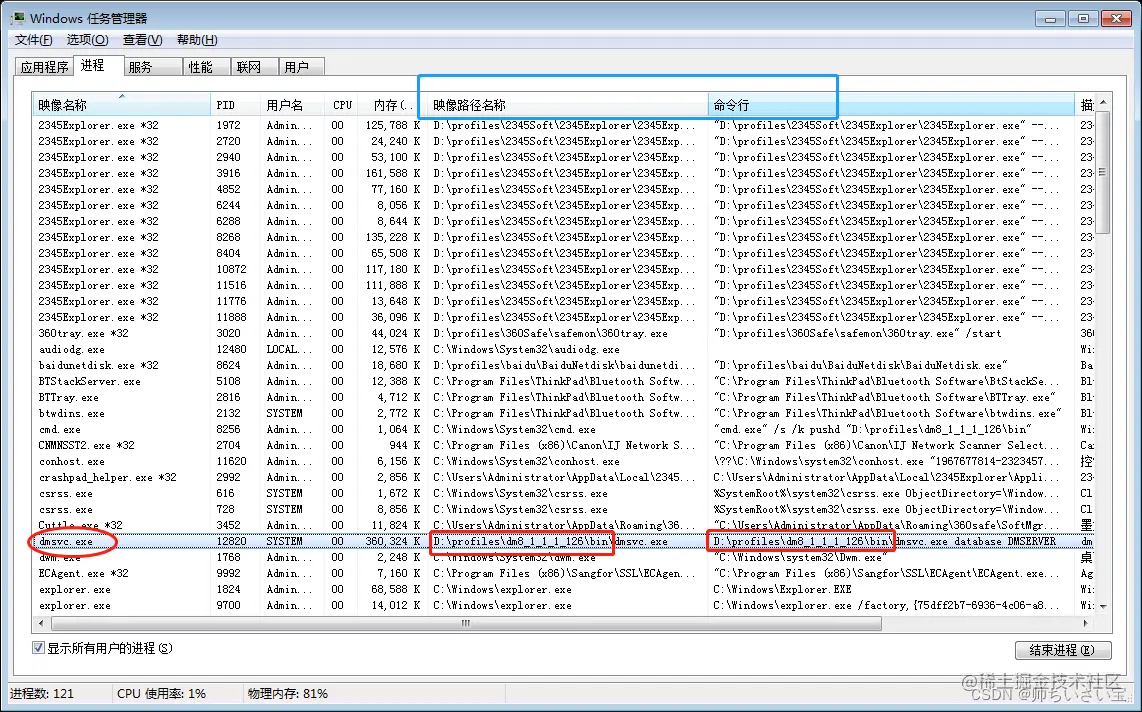Click 物理内存: 81% status entry

click(x=288, y=694)
